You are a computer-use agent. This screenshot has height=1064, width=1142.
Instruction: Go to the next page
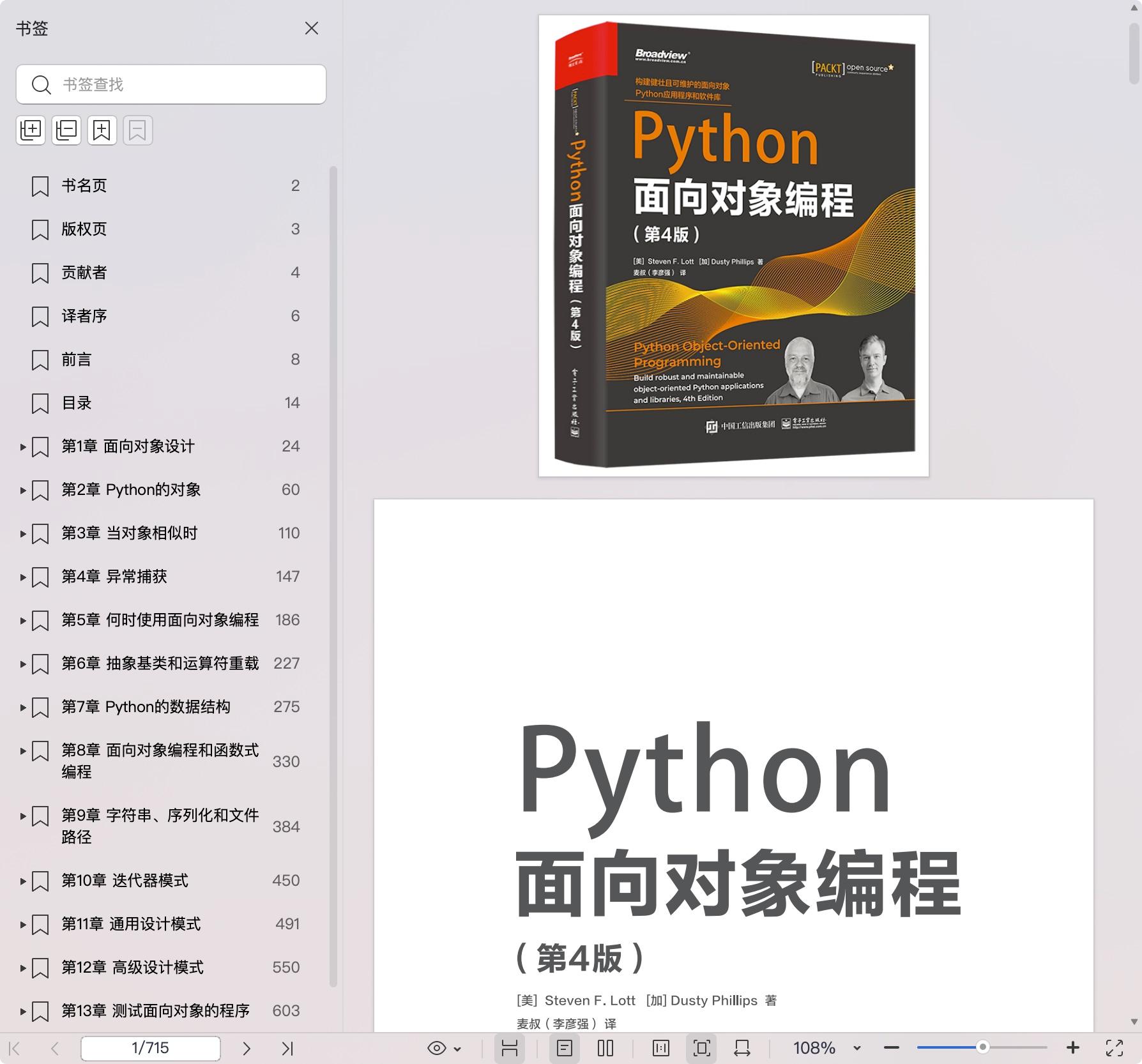point(247,1048)
